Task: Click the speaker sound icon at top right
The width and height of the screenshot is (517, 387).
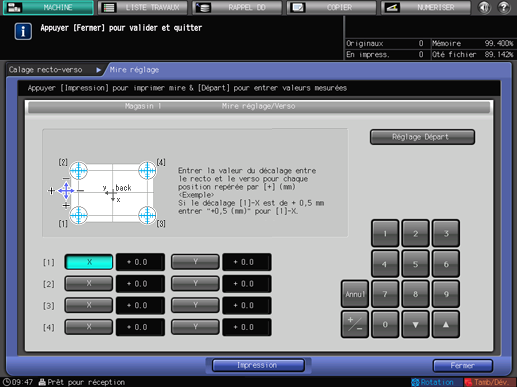Action: (x=484, y=7)
